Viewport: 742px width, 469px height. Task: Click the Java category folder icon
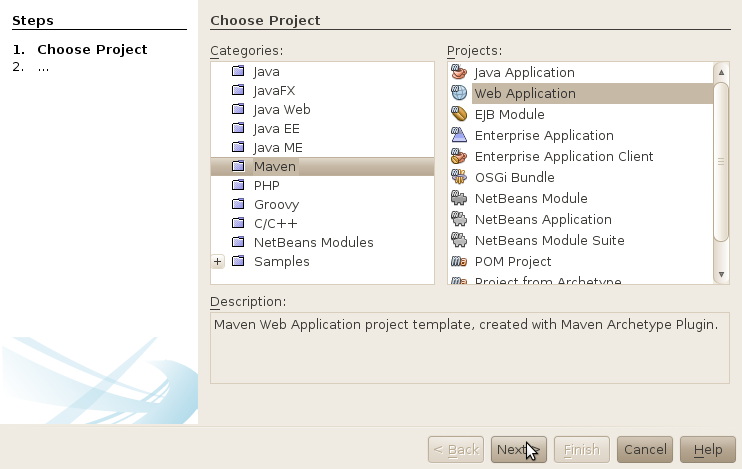(238, 71)
